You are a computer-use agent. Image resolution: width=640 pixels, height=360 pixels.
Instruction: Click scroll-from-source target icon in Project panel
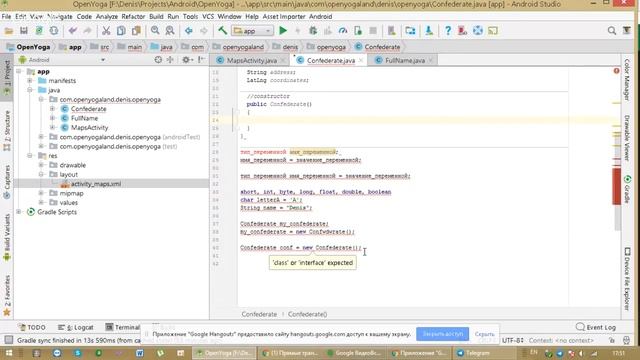[x=158, y=60]
